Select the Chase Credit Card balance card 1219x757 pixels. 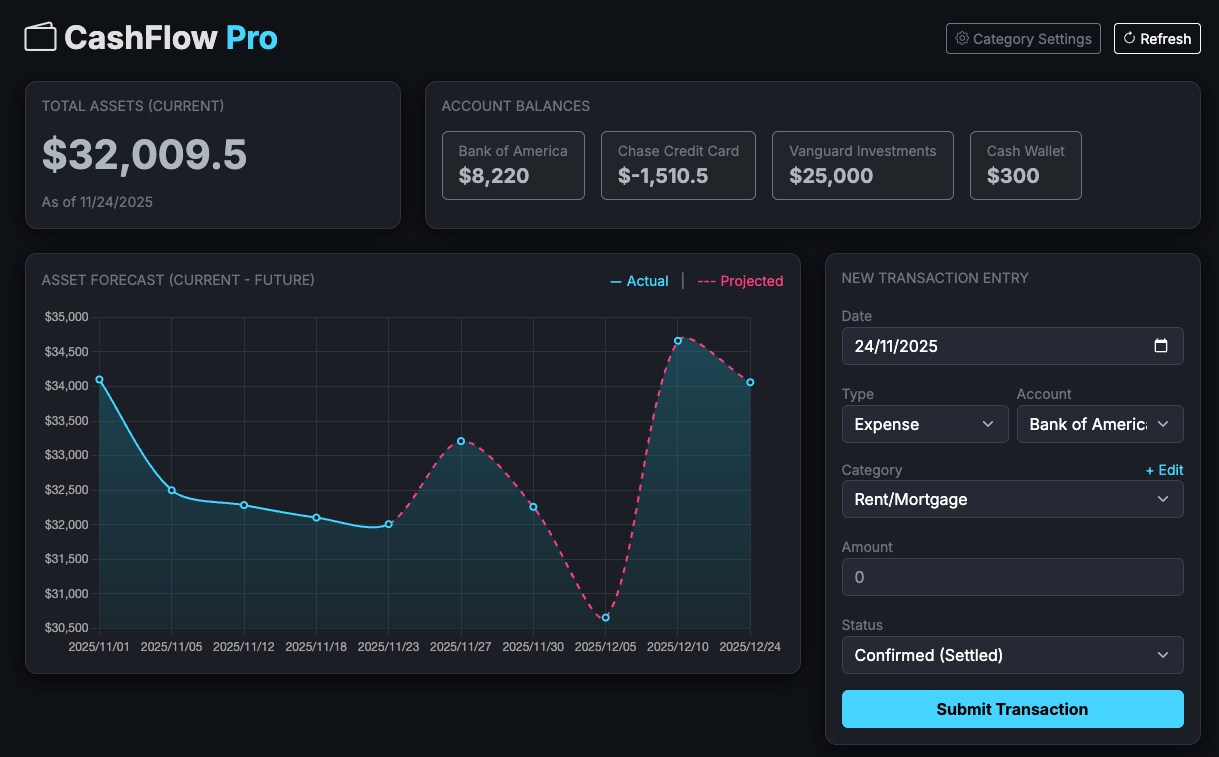tap(678, 165)
